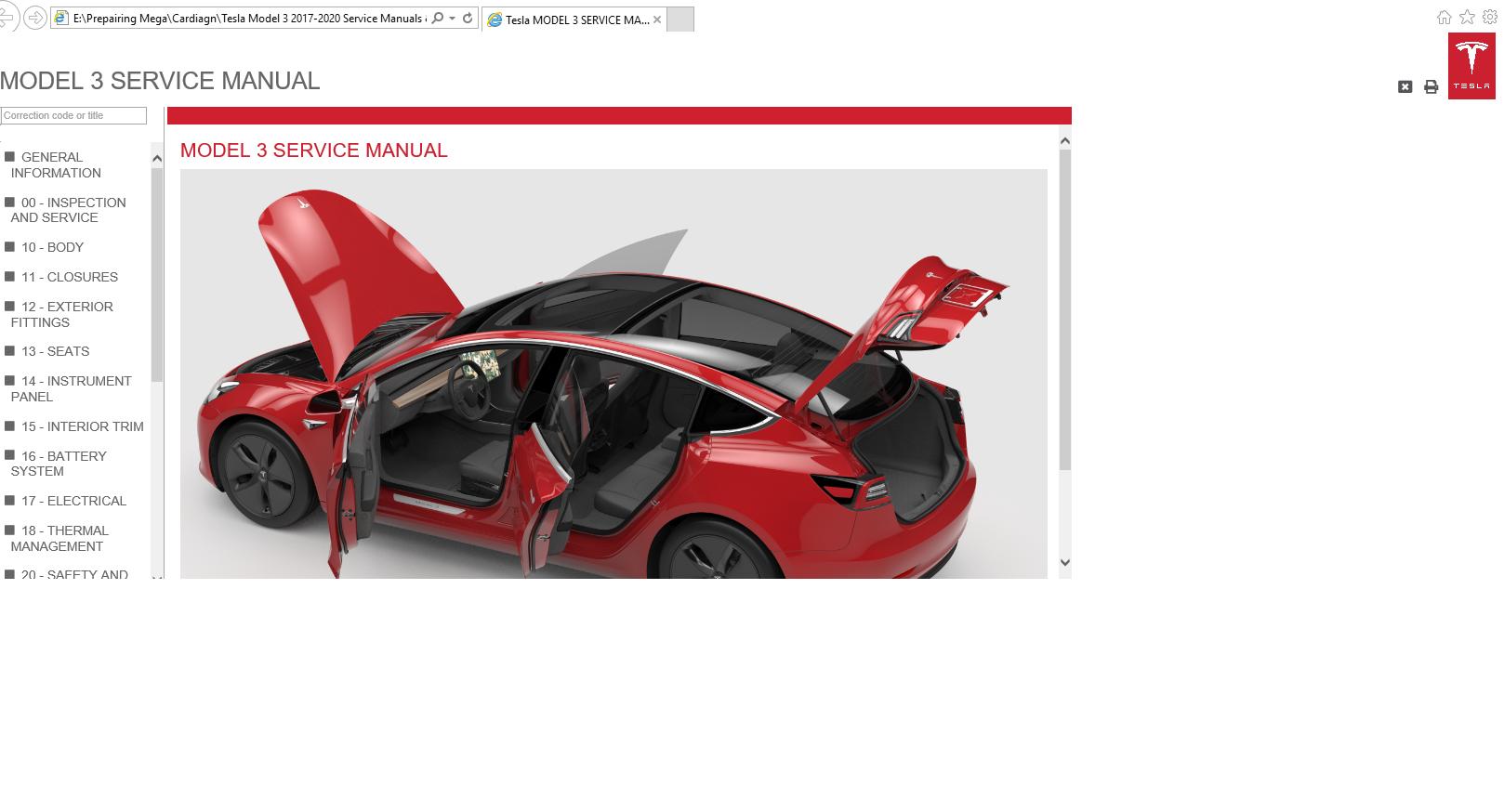Select the Tesla MODEL 3 SERVICE MA... tab

pyautogui.click(x=575, y=20)
